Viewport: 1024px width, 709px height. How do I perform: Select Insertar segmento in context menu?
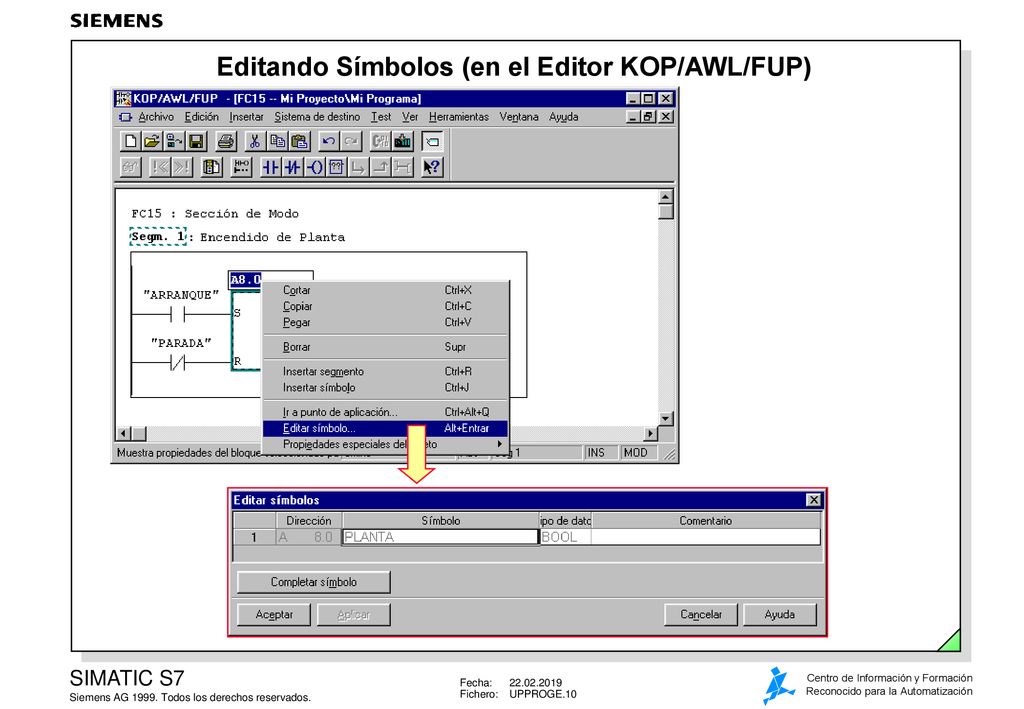(x=385, y=371)
